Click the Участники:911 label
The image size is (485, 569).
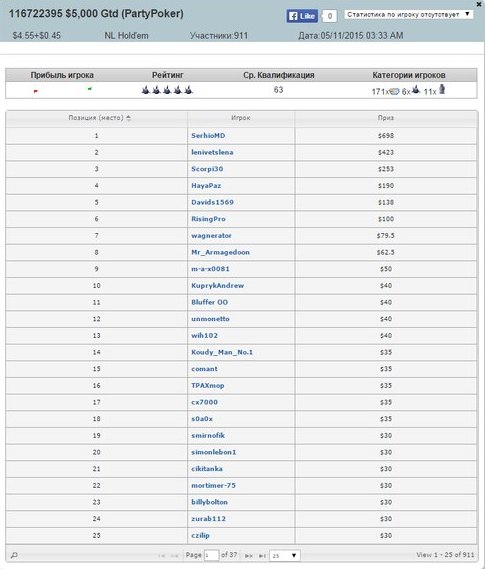219,36
